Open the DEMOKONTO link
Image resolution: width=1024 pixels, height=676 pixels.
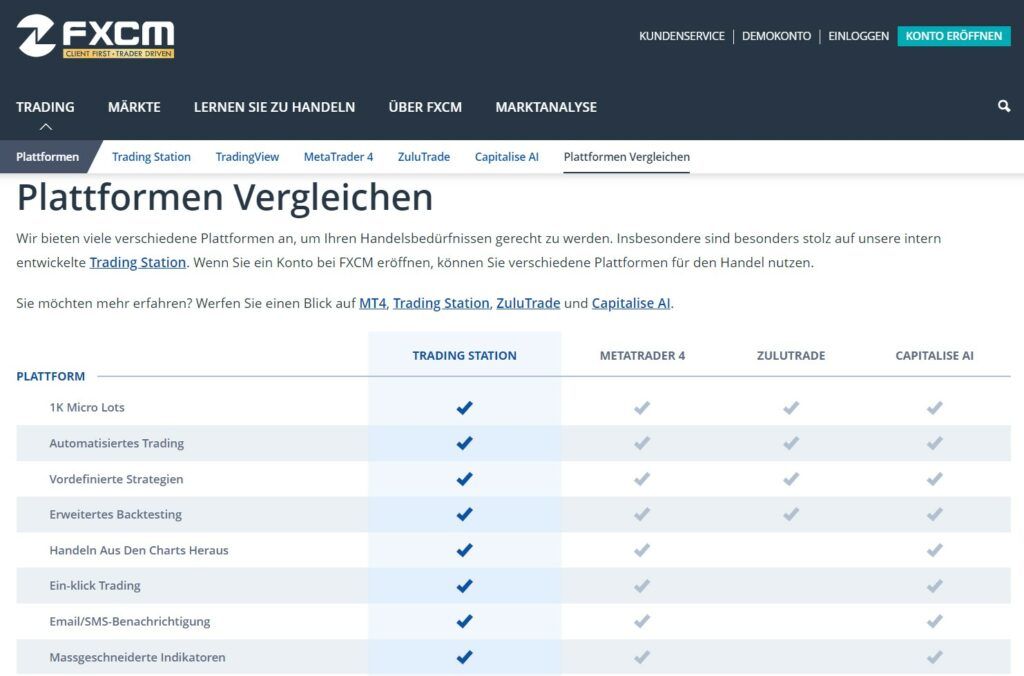tap(776, 36)
